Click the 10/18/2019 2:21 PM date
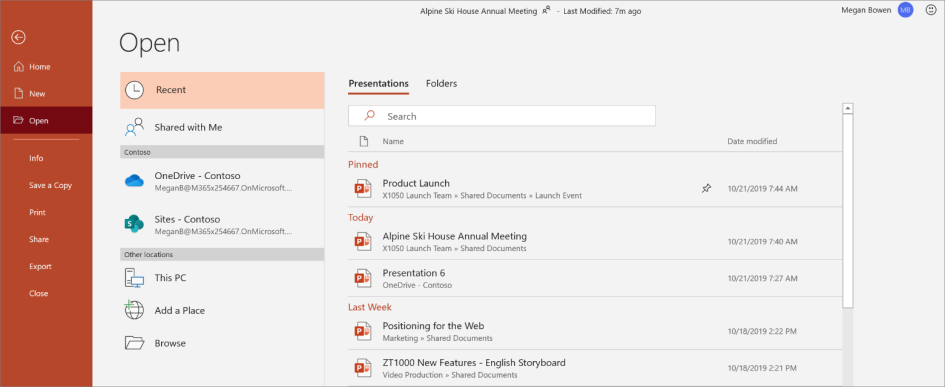The image size is (945, 387). [762, 367]
